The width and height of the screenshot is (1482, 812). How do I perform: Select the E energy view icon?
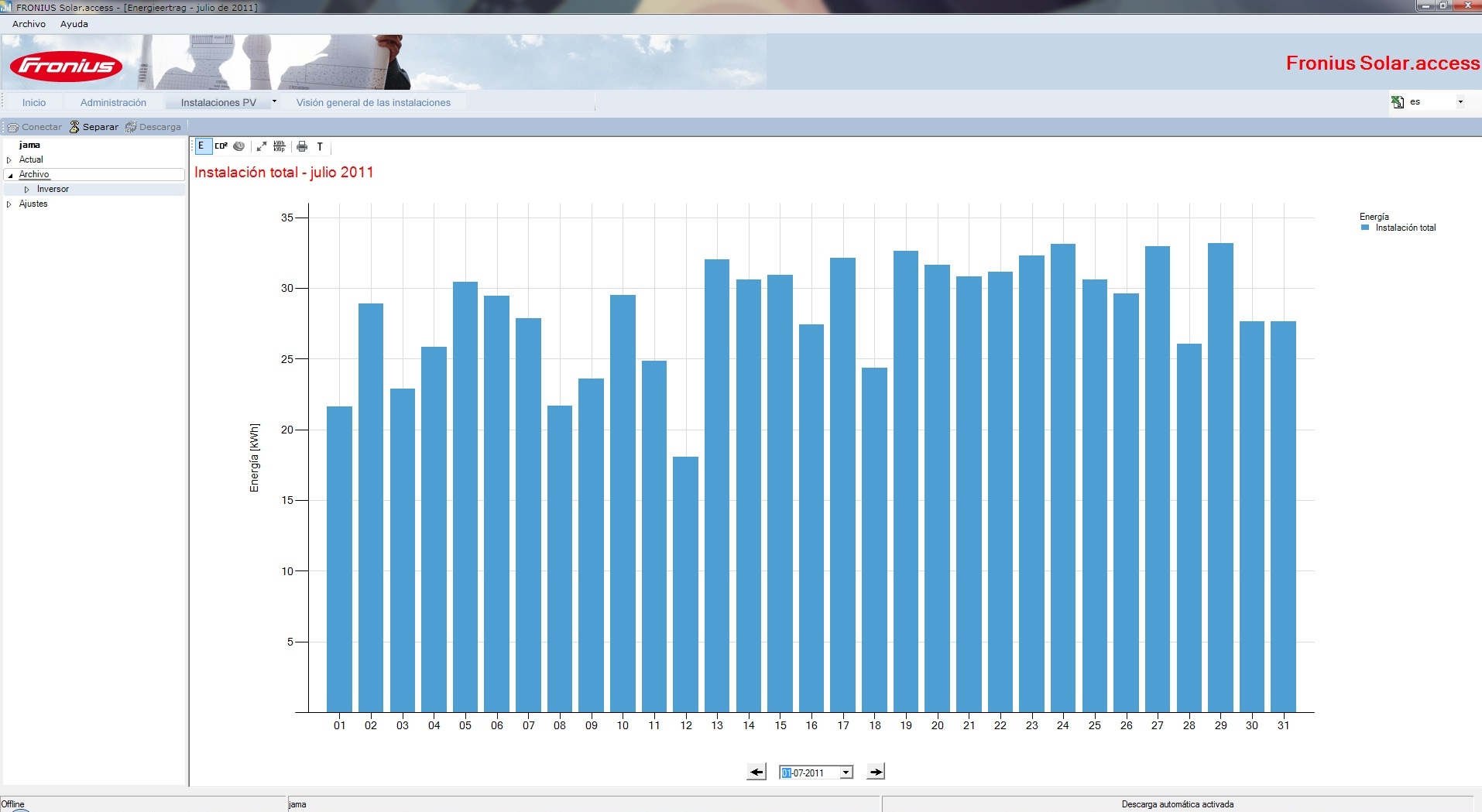tap(202, 146)
